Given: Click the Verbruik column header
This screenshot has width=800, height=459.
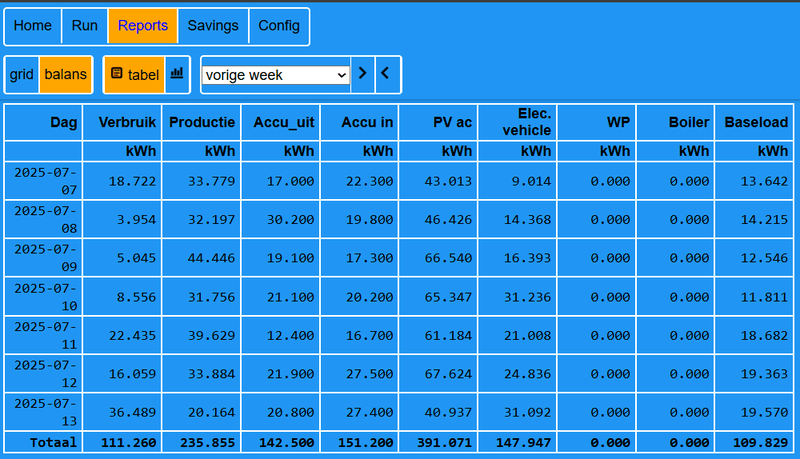Looking at the screenshot, I should pos(122,122).
